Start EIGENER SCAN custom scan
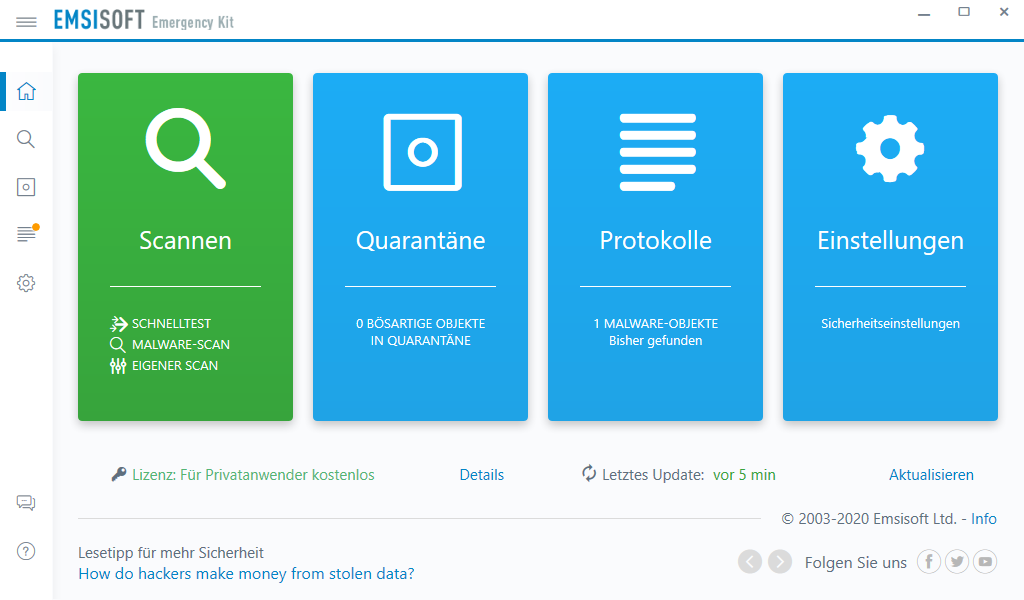The height and width of the screenshot is (600, 1024). (x=175, y=366)
